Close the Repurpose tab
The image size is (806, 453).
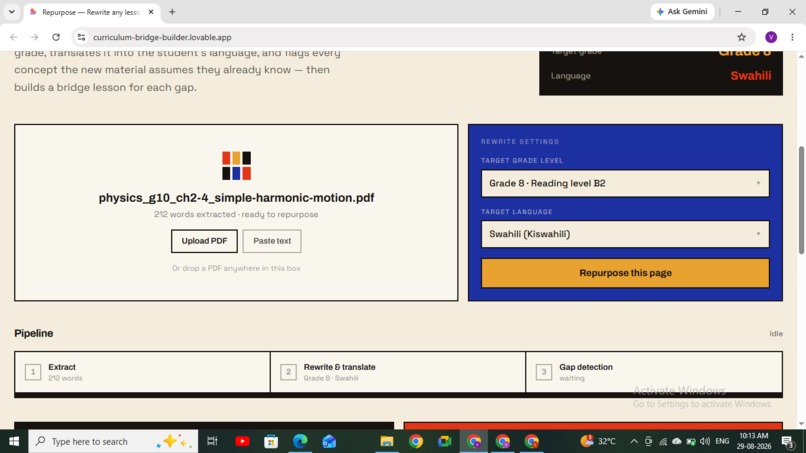(x=151, y=12)
